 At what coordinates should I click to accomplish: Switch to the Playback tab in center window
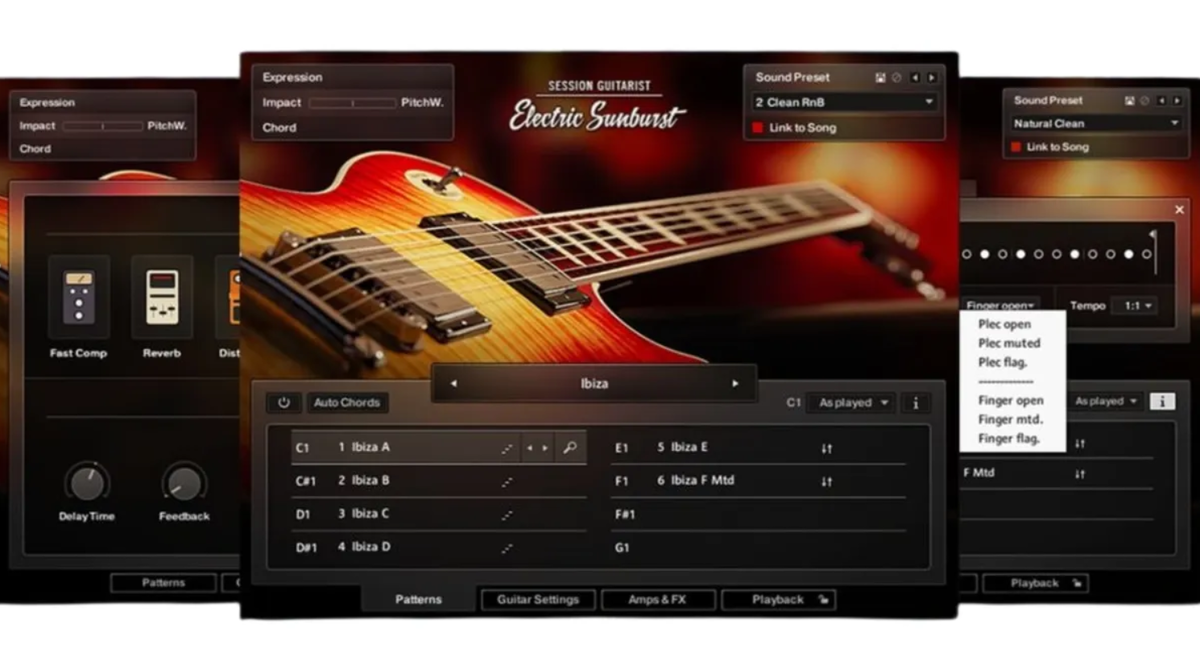coord(778,600)
